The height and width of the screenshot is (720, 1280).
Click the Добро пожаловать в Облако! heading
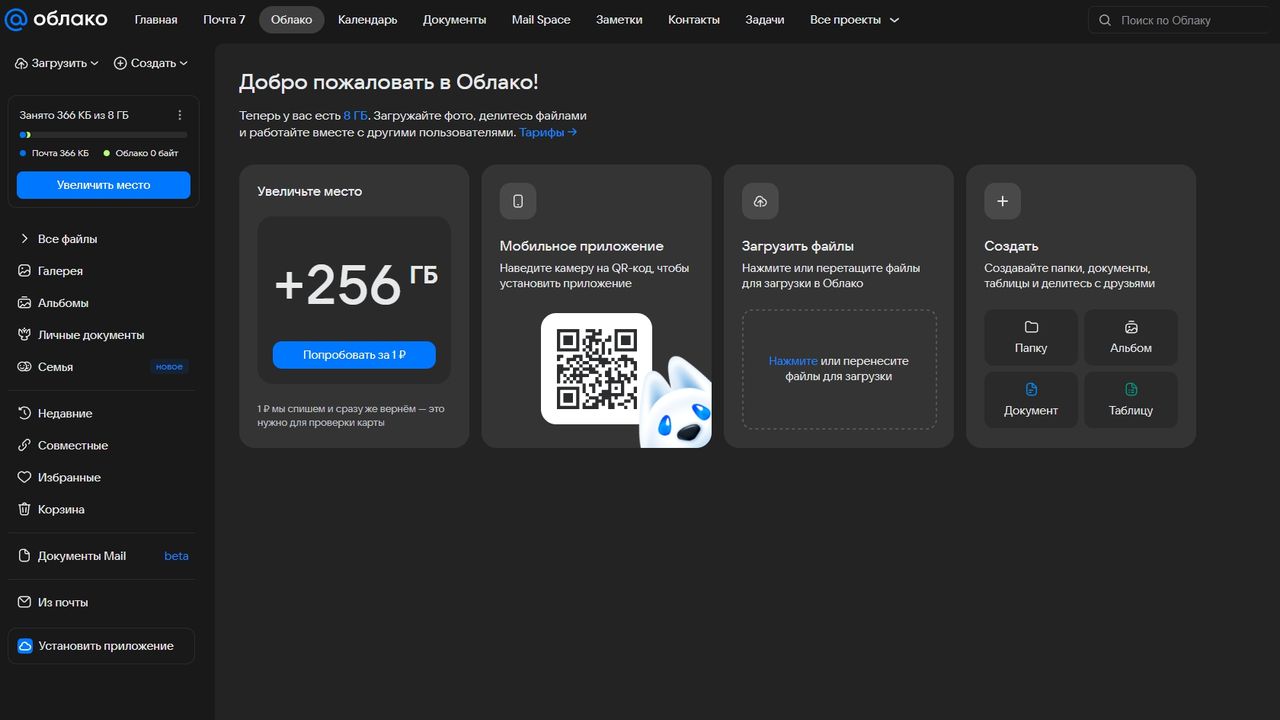[x=389, y=83]
